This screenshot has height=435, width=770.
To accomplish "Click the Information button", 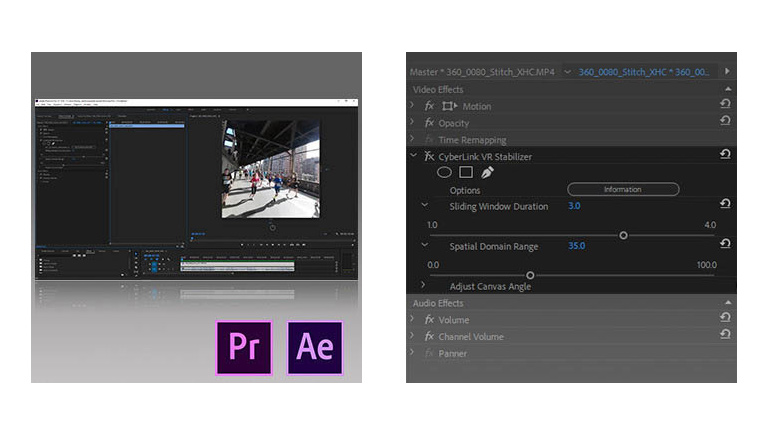I will (x=623, y=189).
